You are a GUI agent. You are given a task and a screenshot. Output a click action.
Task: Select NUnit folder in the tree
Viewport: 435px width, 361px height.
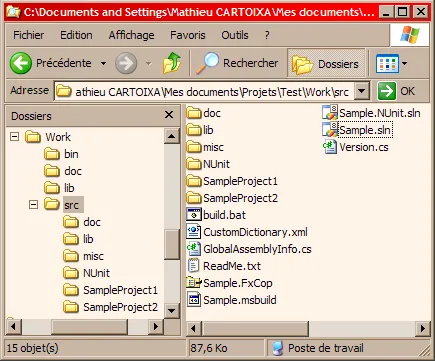pos(96,273)
